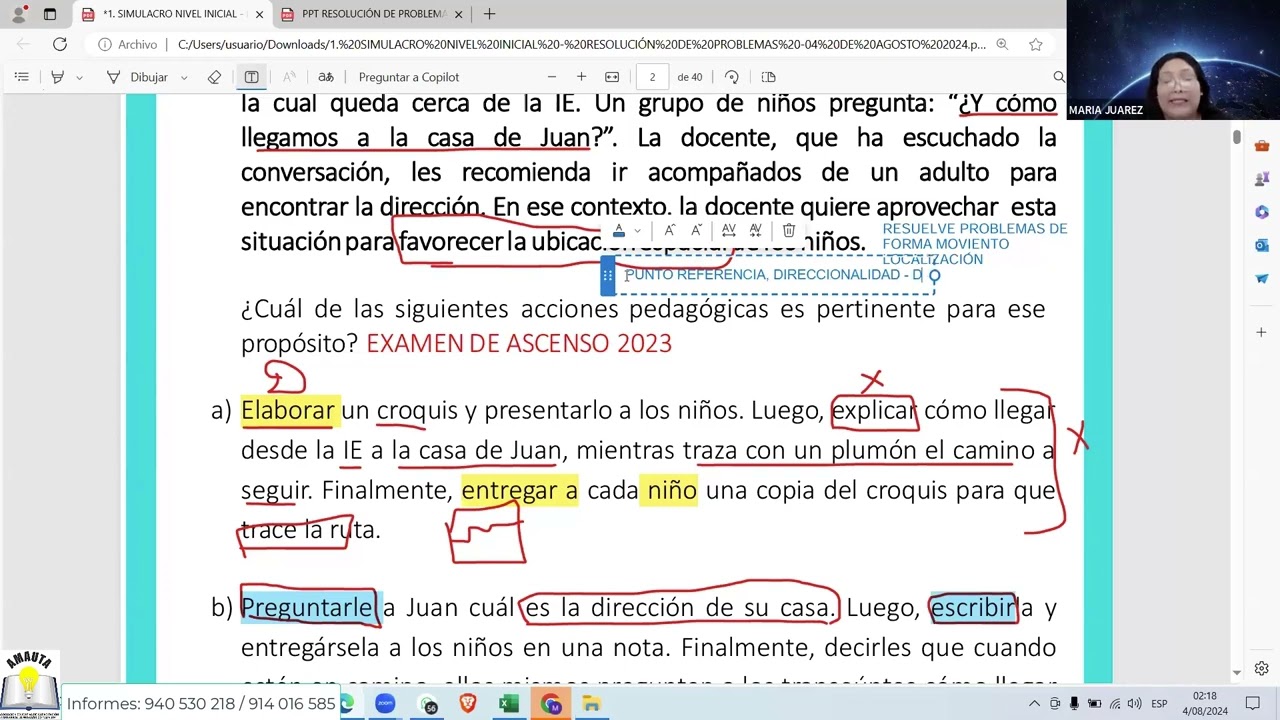Open File Explorer from the taskbar
Viewport: 1280px width, 720px height.
pyautogui.click(x=591, y=704)
